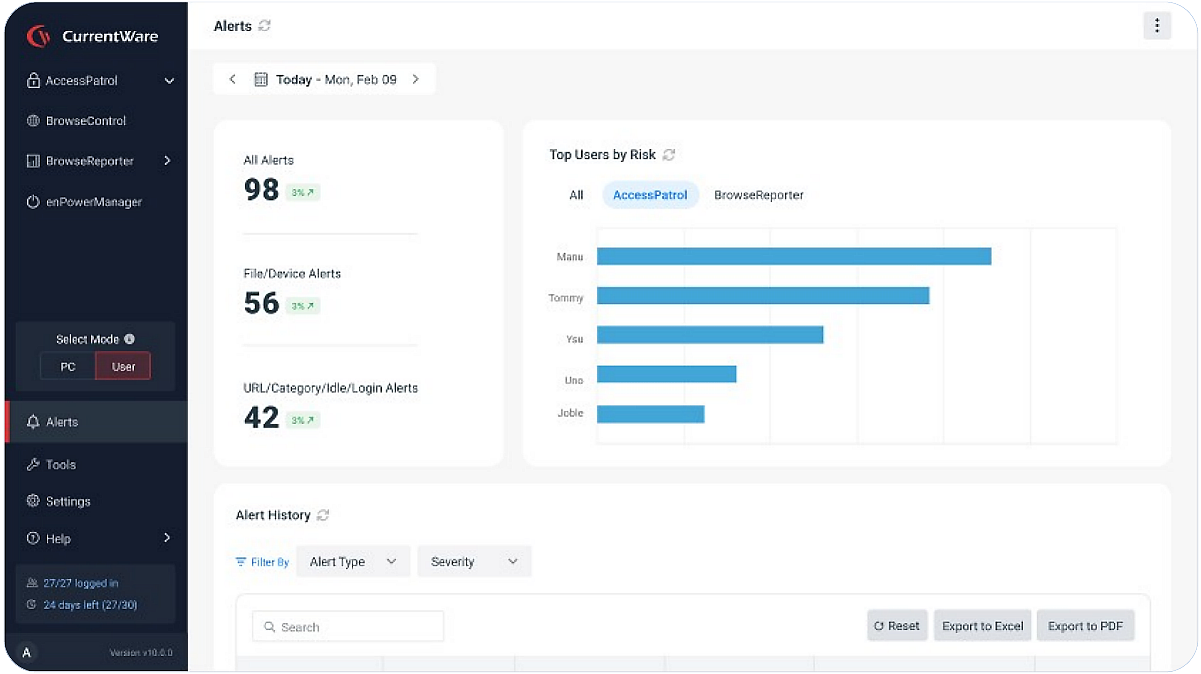This screenshot has height=674, width=1201.
Task: Click the CurrentWare logo
Action: tap(92, 36)
